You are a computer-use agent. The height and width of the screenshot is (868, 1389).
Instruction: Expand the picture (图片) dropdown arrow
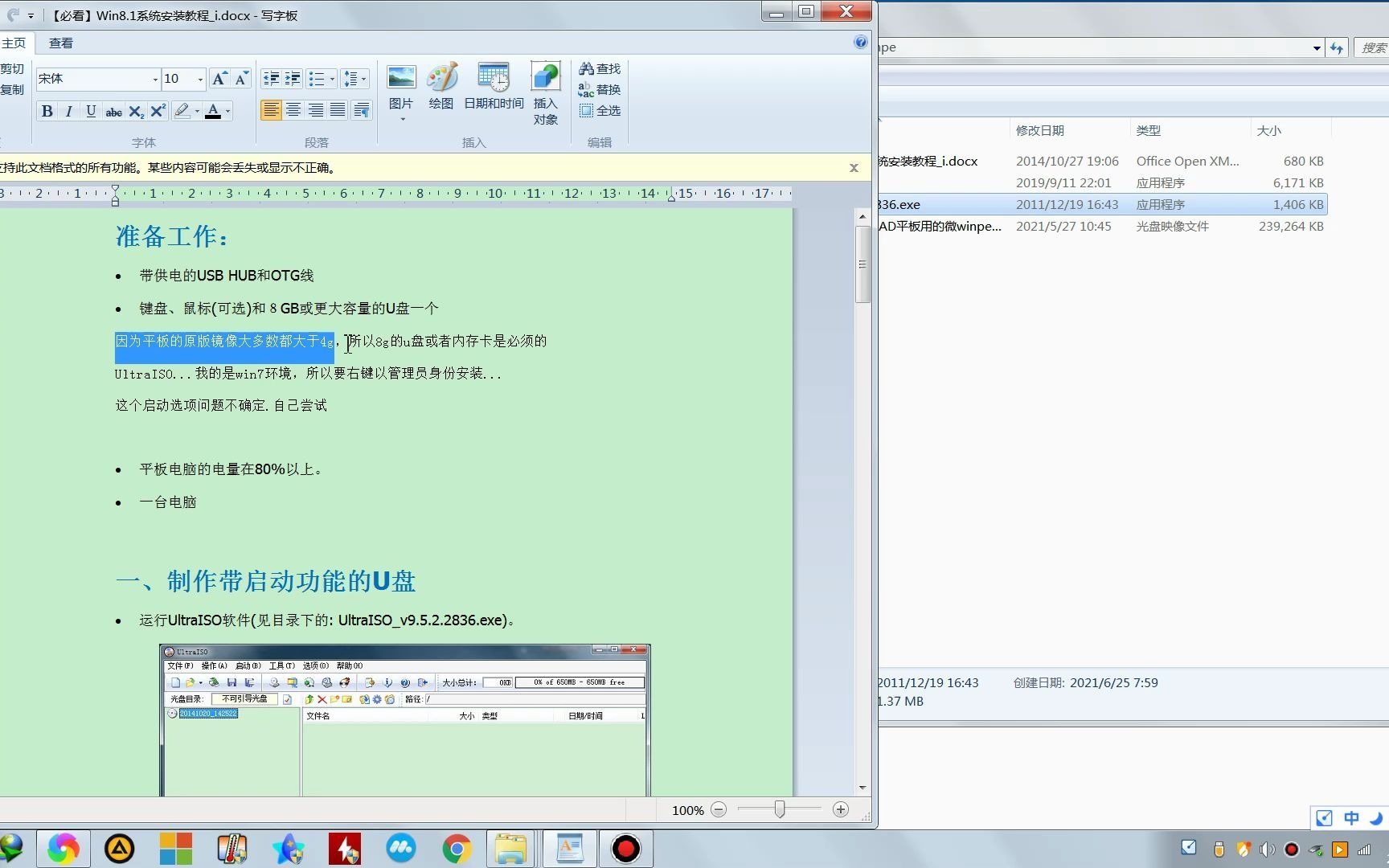[402, 119]
